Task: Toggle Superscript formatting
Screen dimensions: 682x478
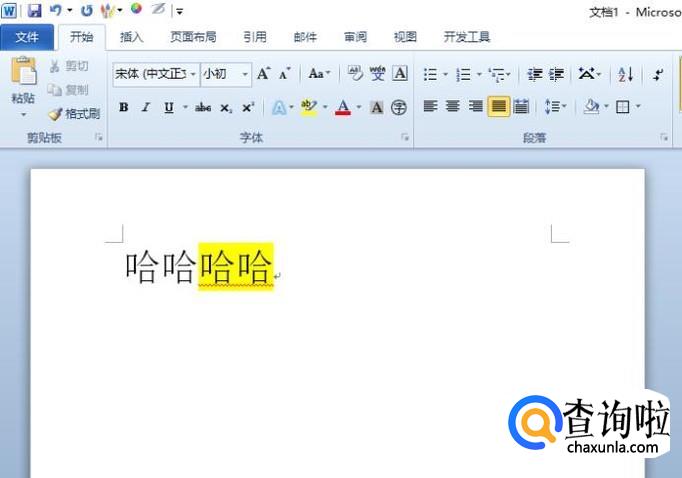Action: 248,107
